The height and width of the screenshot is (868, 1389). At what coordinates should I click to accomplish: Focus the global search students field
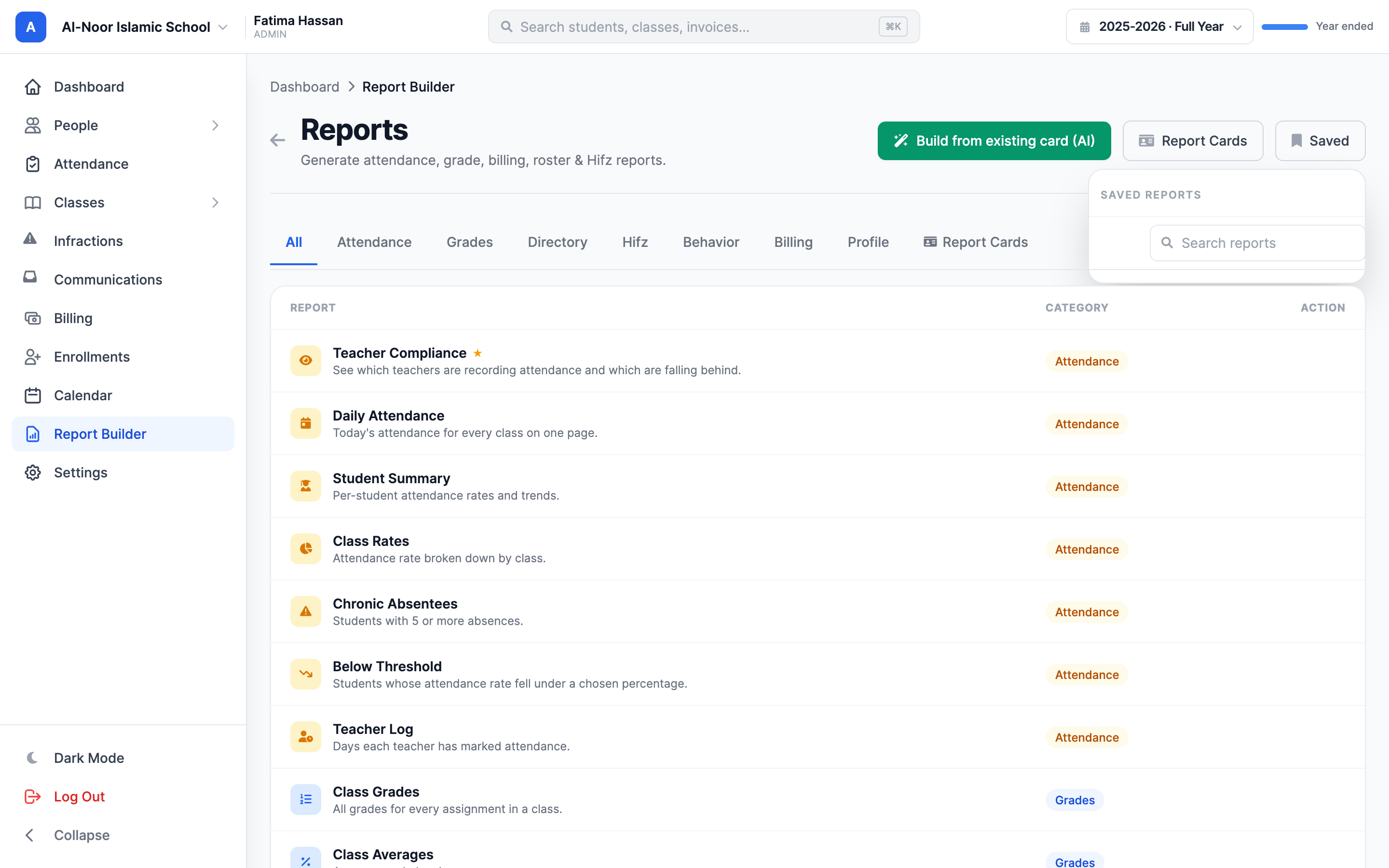704,27
